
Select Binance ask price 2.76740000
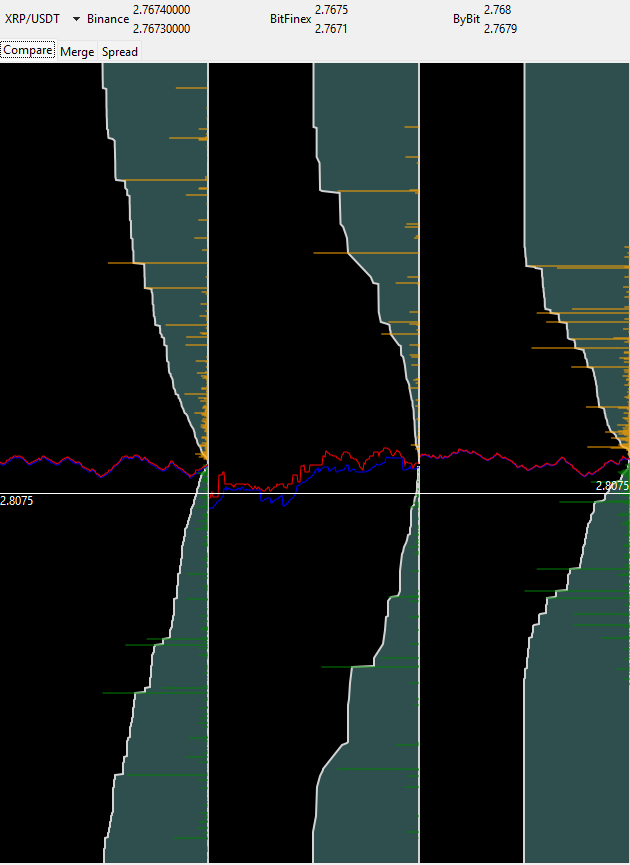(x=162, y=10)
